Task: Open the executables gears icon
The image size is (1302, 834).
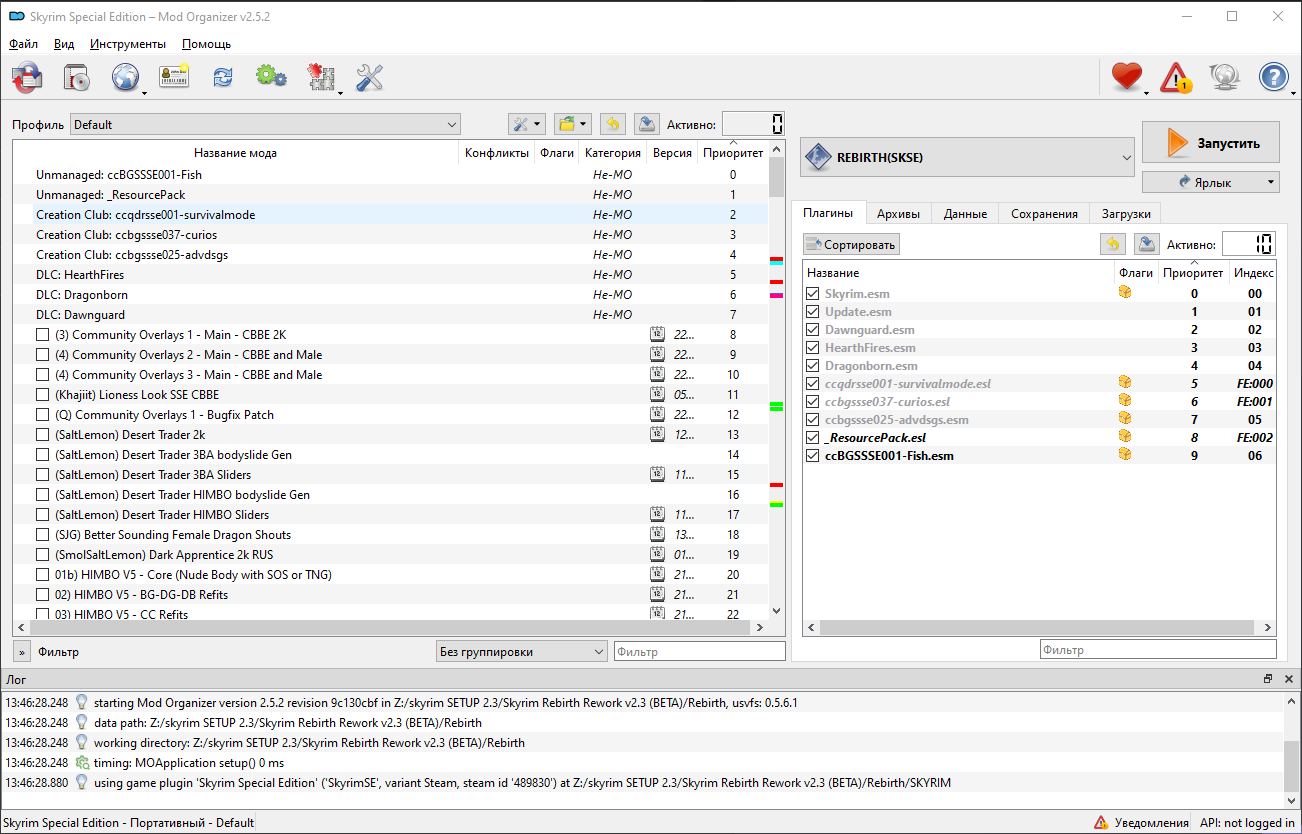Action: pyautogui.click(x=271, y=77)
